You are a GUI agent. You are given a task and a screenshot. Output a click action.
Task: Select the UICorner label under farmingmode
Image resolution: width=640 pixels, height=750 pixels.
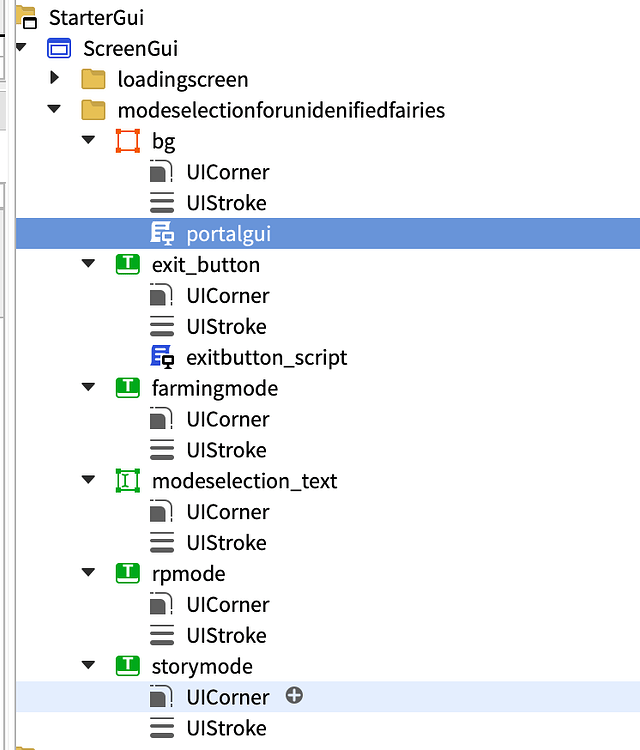coord(228,419)
